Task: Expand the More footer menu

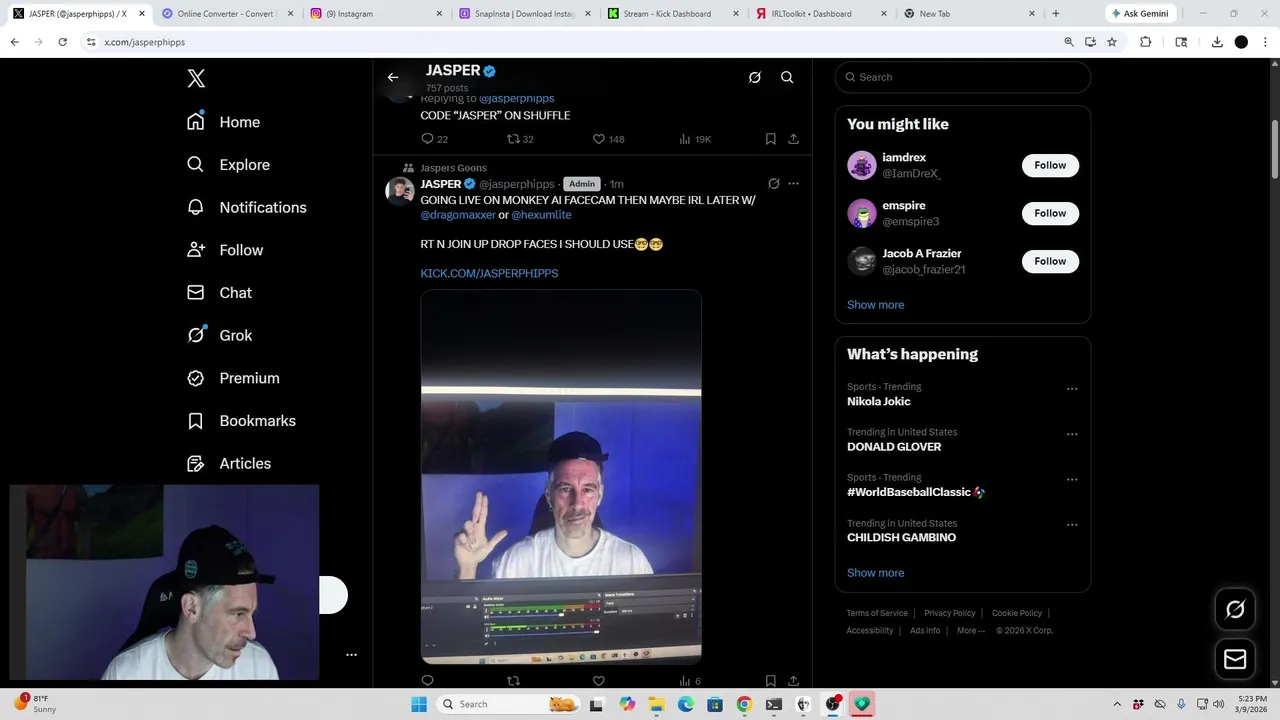Action: point(971,630)
